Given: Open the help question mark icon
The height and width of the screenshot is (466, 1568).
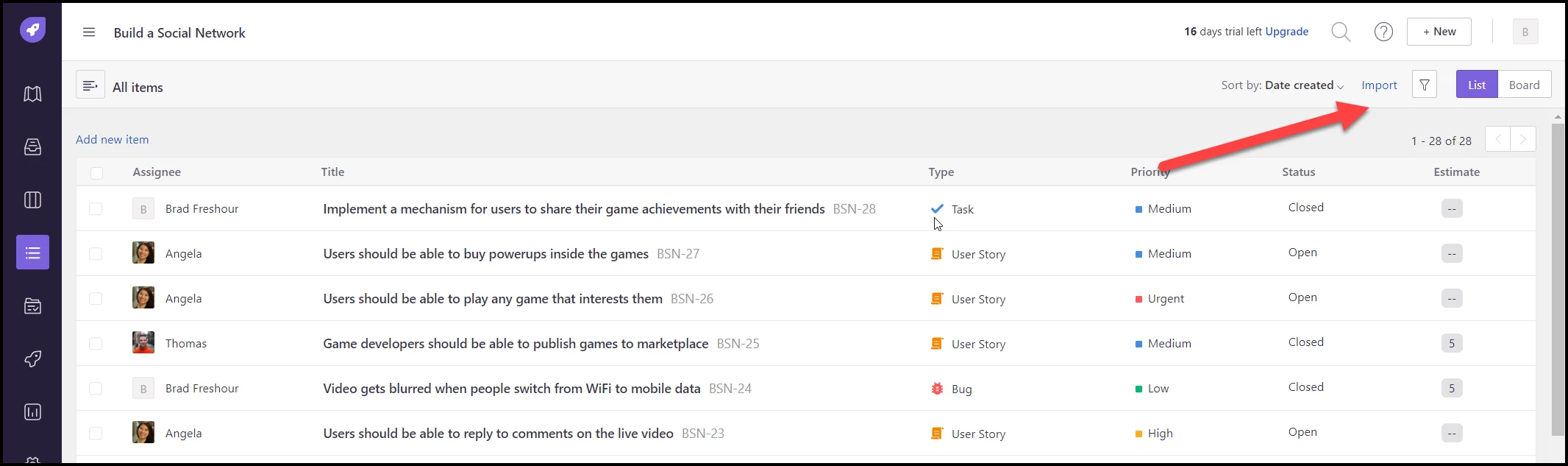Looking at the screenshot, I should (1383, 32).
